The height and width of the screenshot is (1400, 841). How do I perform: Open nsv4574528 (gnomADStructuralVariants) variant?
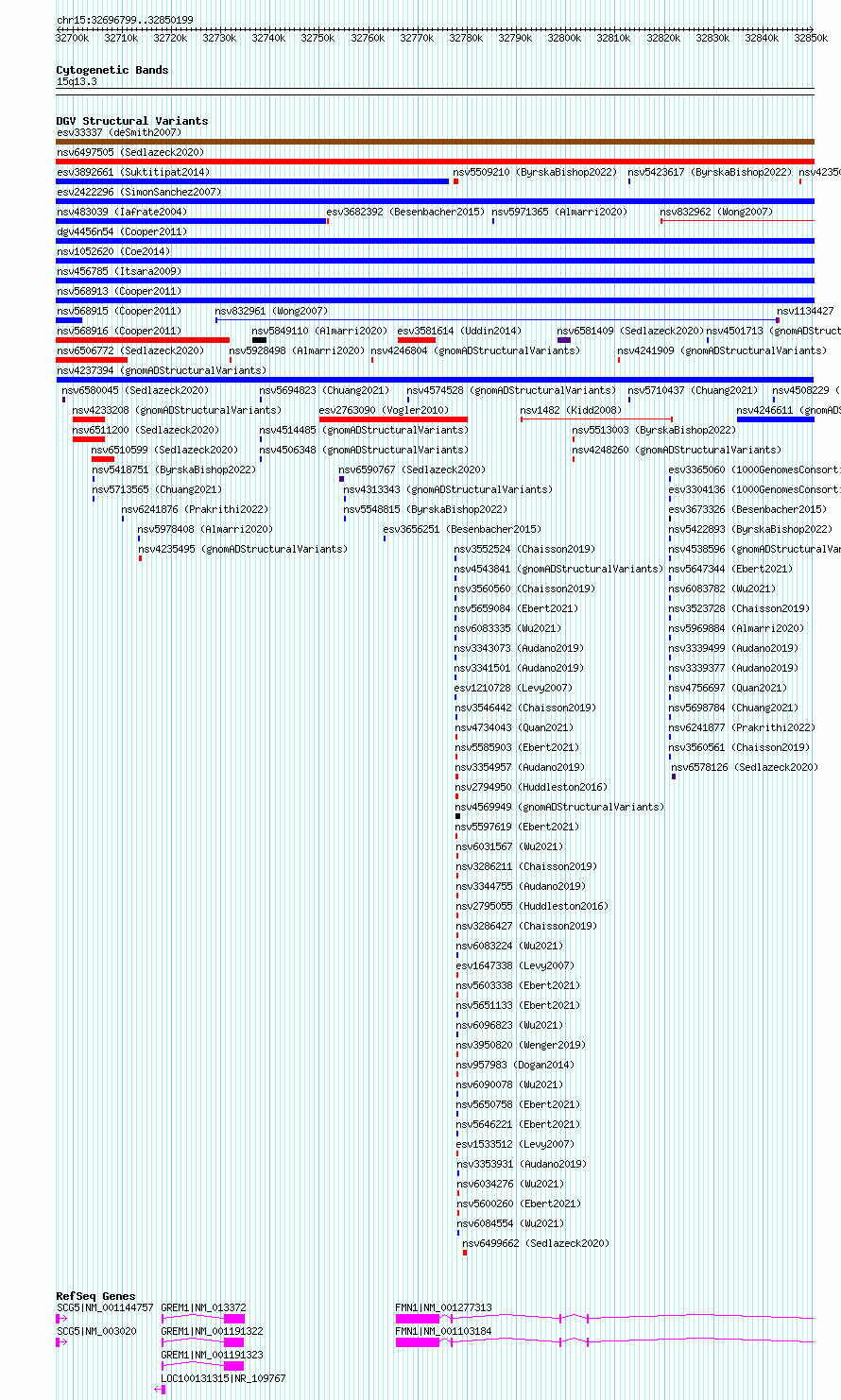(x=511, y=390)
